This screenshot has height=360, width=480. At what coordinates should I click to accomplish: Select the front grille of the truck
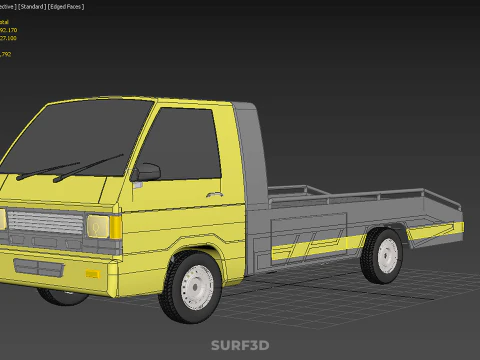tap(45, 222)
